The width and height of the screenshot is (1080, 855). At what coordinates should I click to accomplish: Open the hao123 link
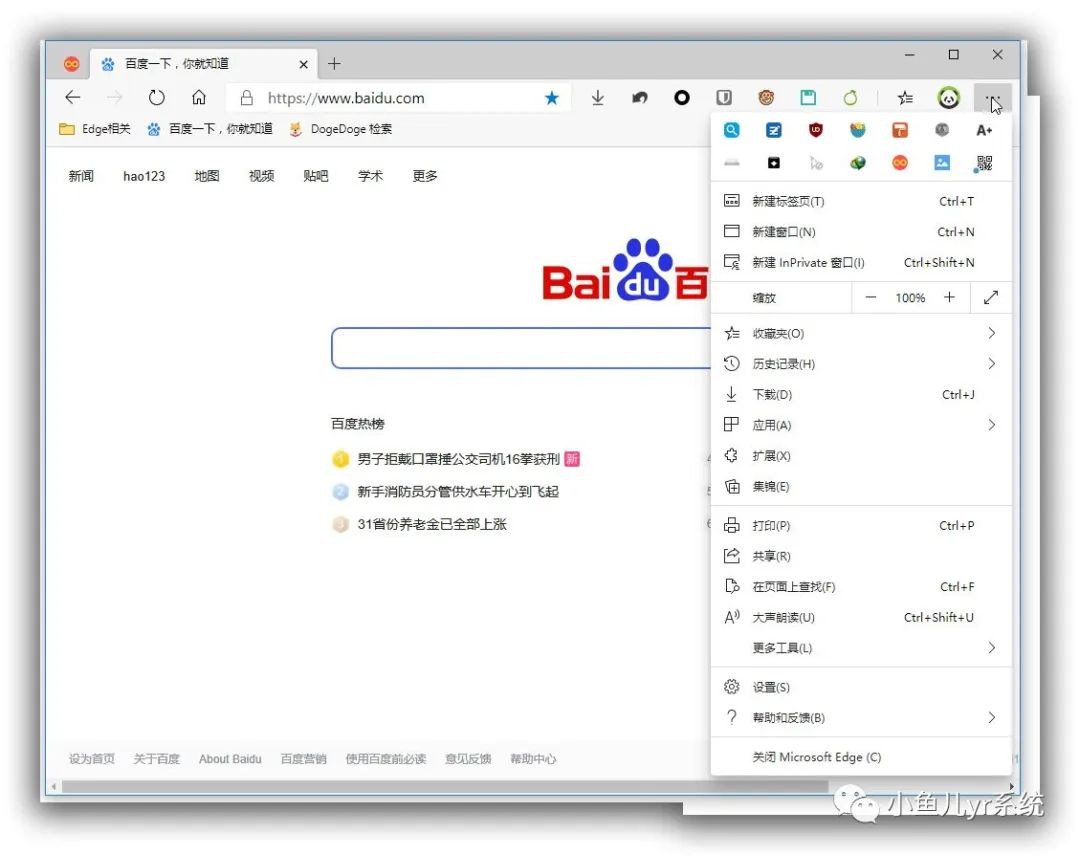click(144, 176)
